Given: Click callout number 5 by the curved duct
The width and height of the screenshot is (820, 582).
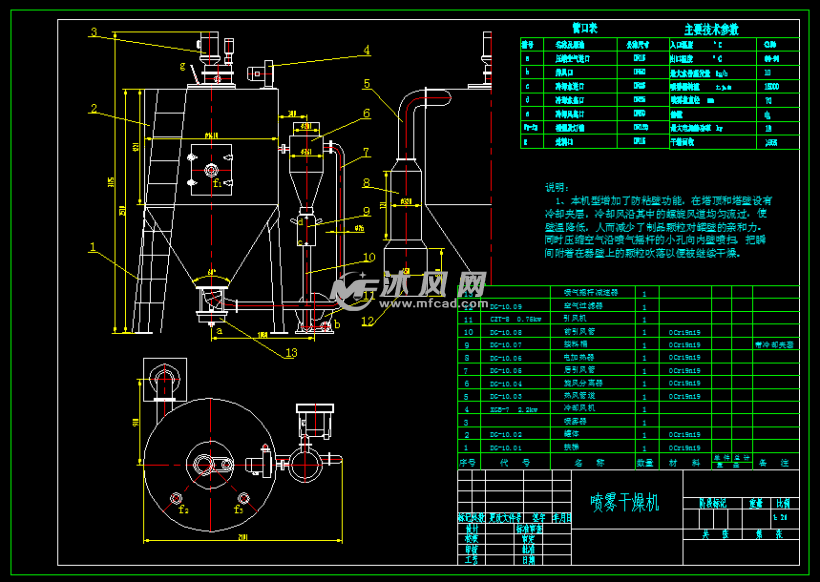Looking at the screenshot, I should (367, 84).
